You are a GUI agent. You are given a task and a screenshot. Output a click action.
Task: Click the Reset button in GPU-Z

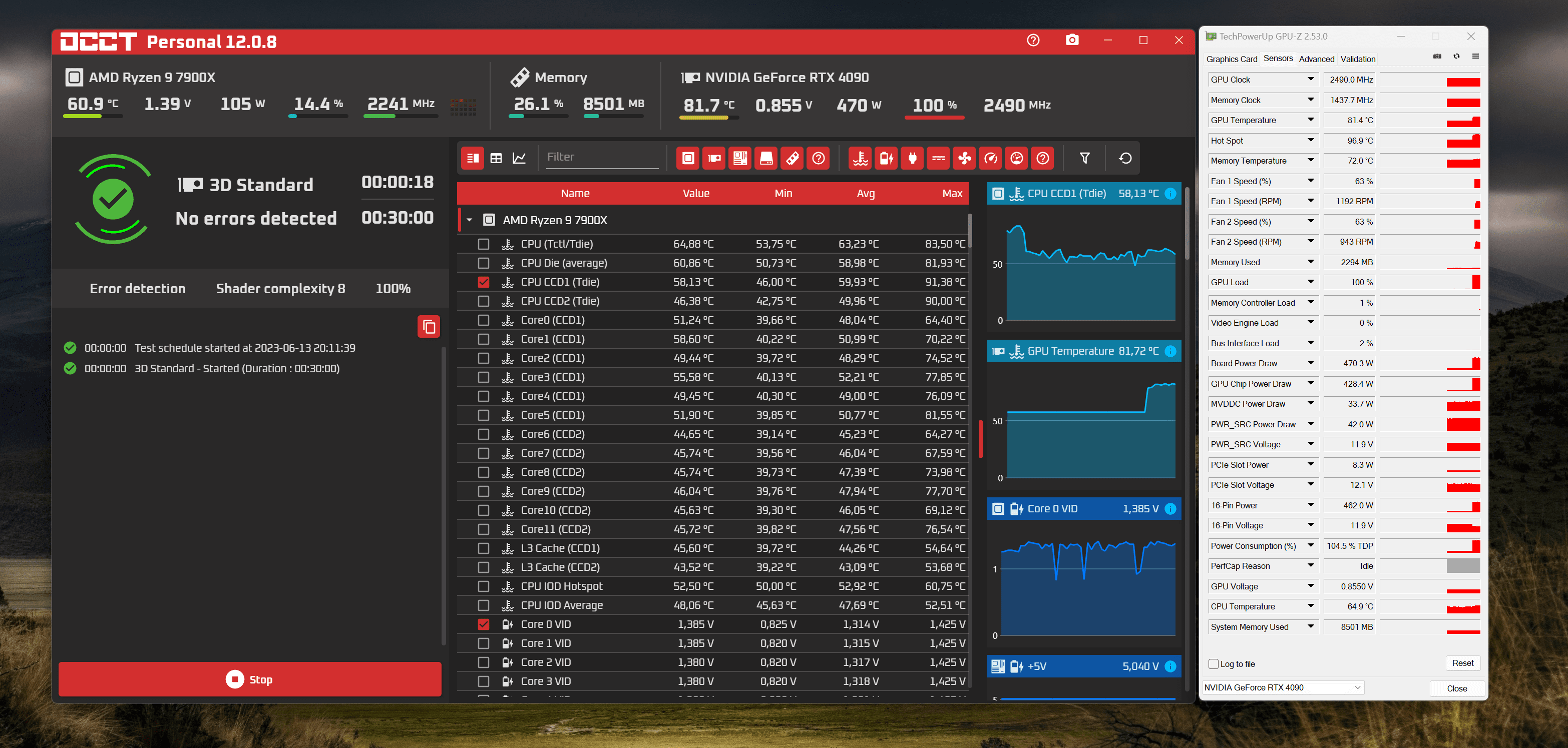[1462, 663]
